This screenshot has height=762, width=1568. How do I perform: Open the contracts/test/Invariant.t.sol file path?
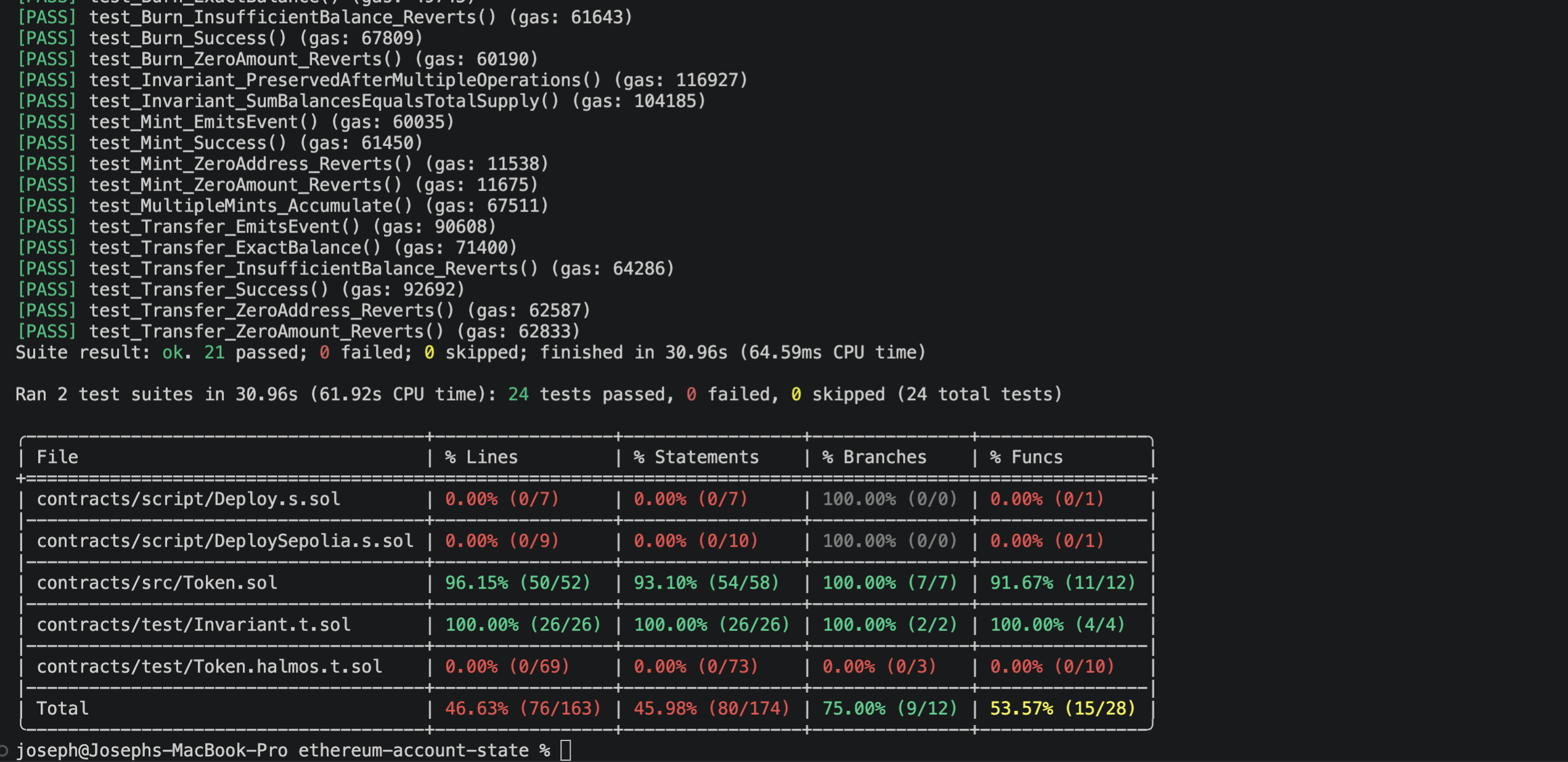tap(194, 625)
